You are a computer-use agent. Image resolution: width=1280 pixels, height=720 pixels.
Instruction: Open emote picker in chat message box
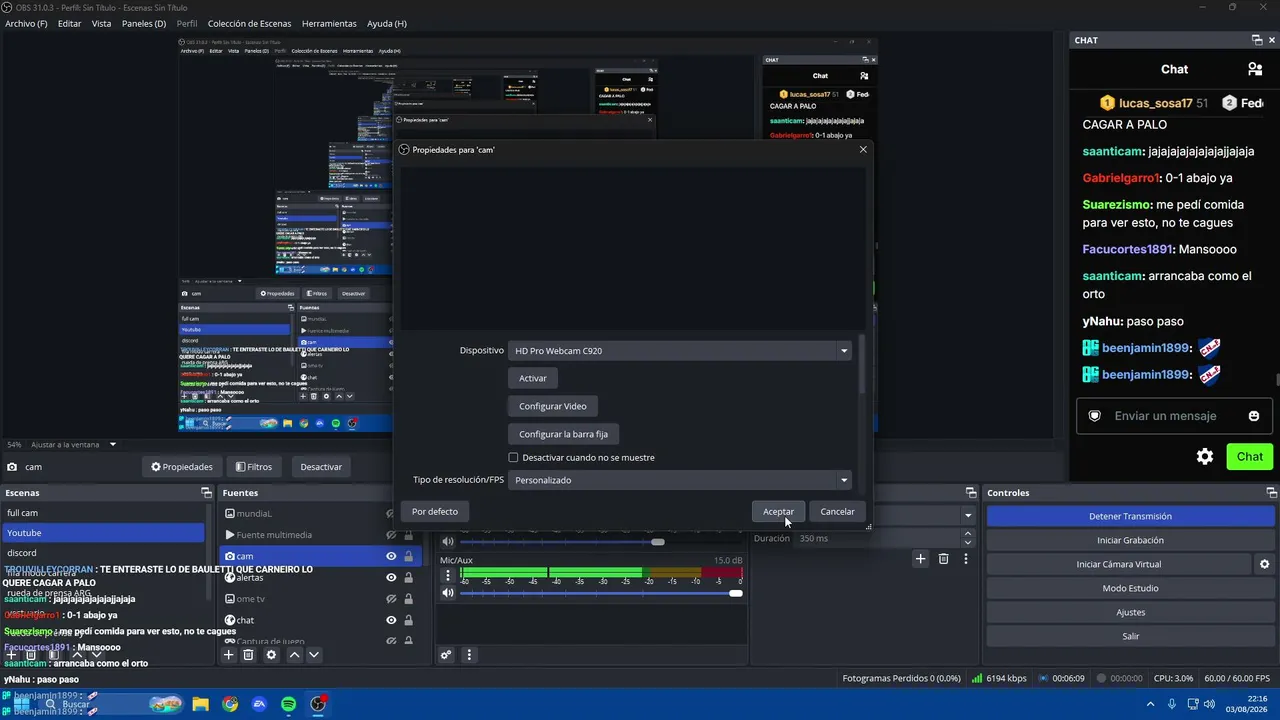pyautogui.click(x=1254, y=416)
